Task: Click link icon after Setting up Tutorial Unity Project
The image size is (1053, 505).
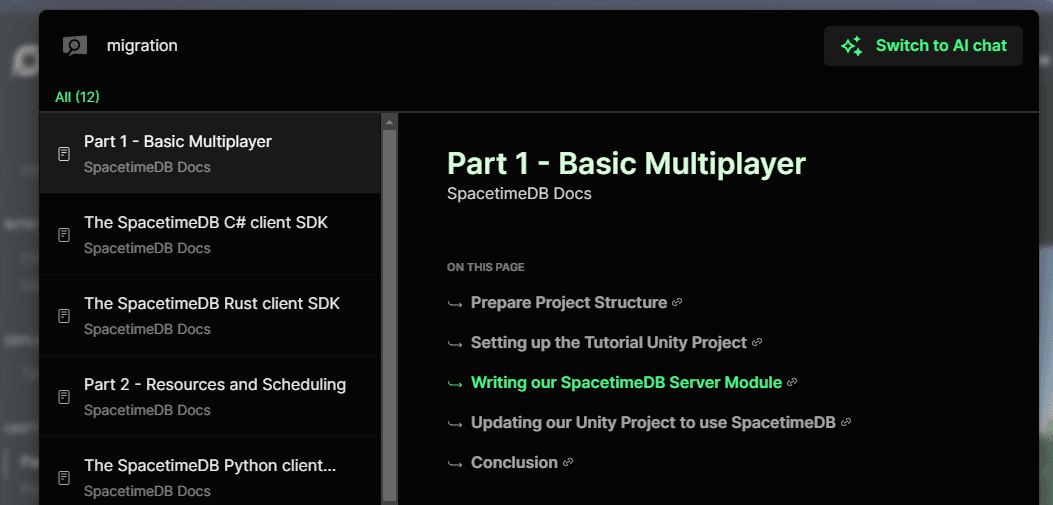Action: (757, 342)
